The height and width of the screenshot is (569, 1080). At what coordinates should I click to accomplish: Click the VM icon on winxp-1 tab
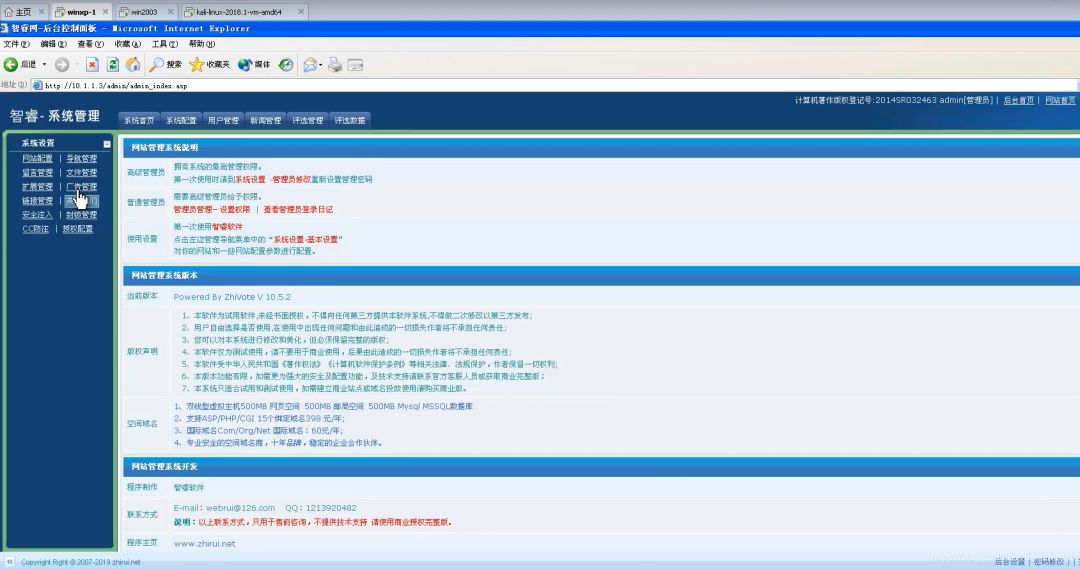point(60,12)
